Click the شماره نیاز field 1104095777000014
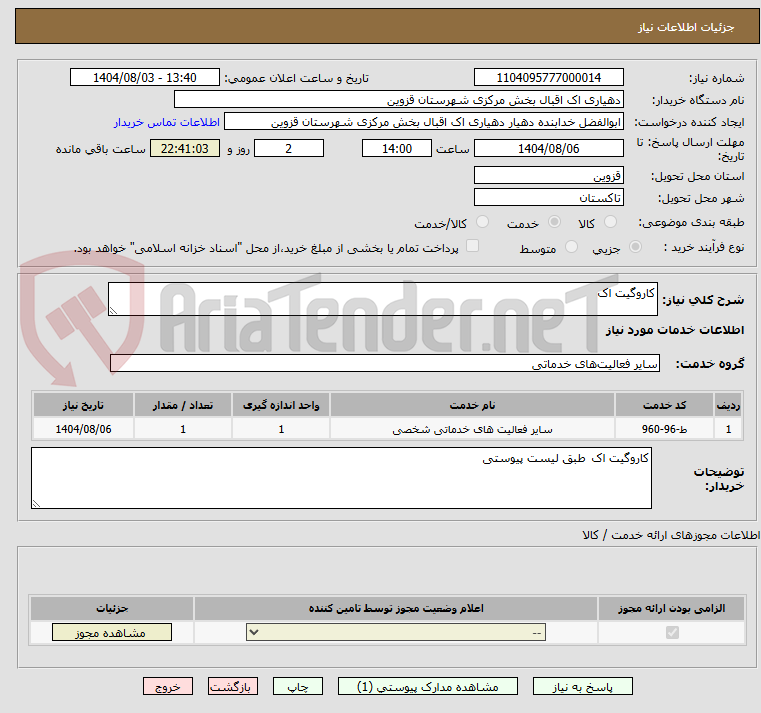 point(548,78)
